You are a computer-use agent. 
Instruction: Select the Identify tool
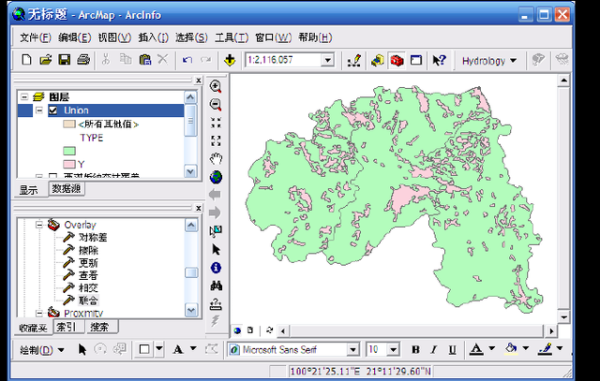(216, 267)
